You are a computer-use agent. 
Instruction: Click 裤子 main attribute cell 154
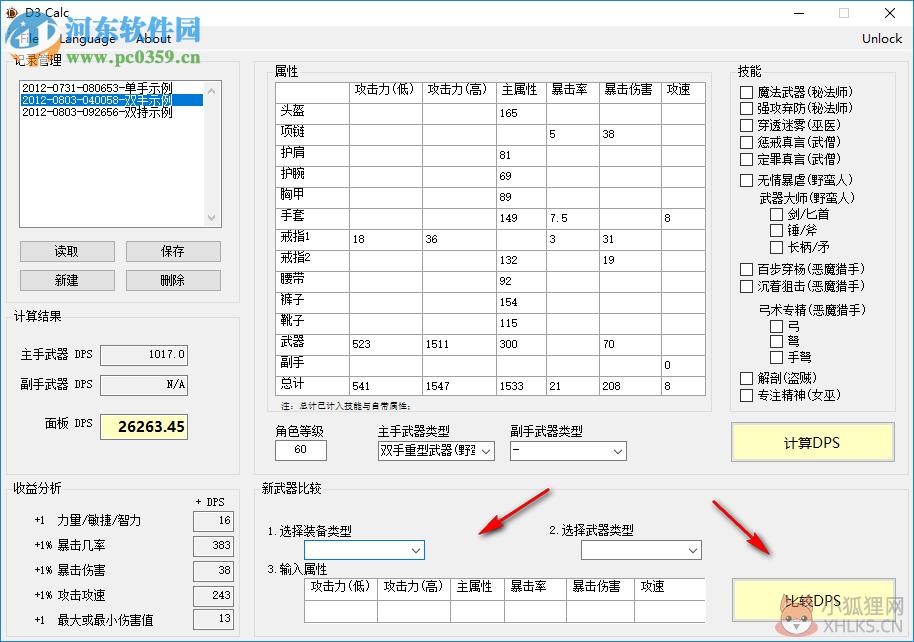521,302
